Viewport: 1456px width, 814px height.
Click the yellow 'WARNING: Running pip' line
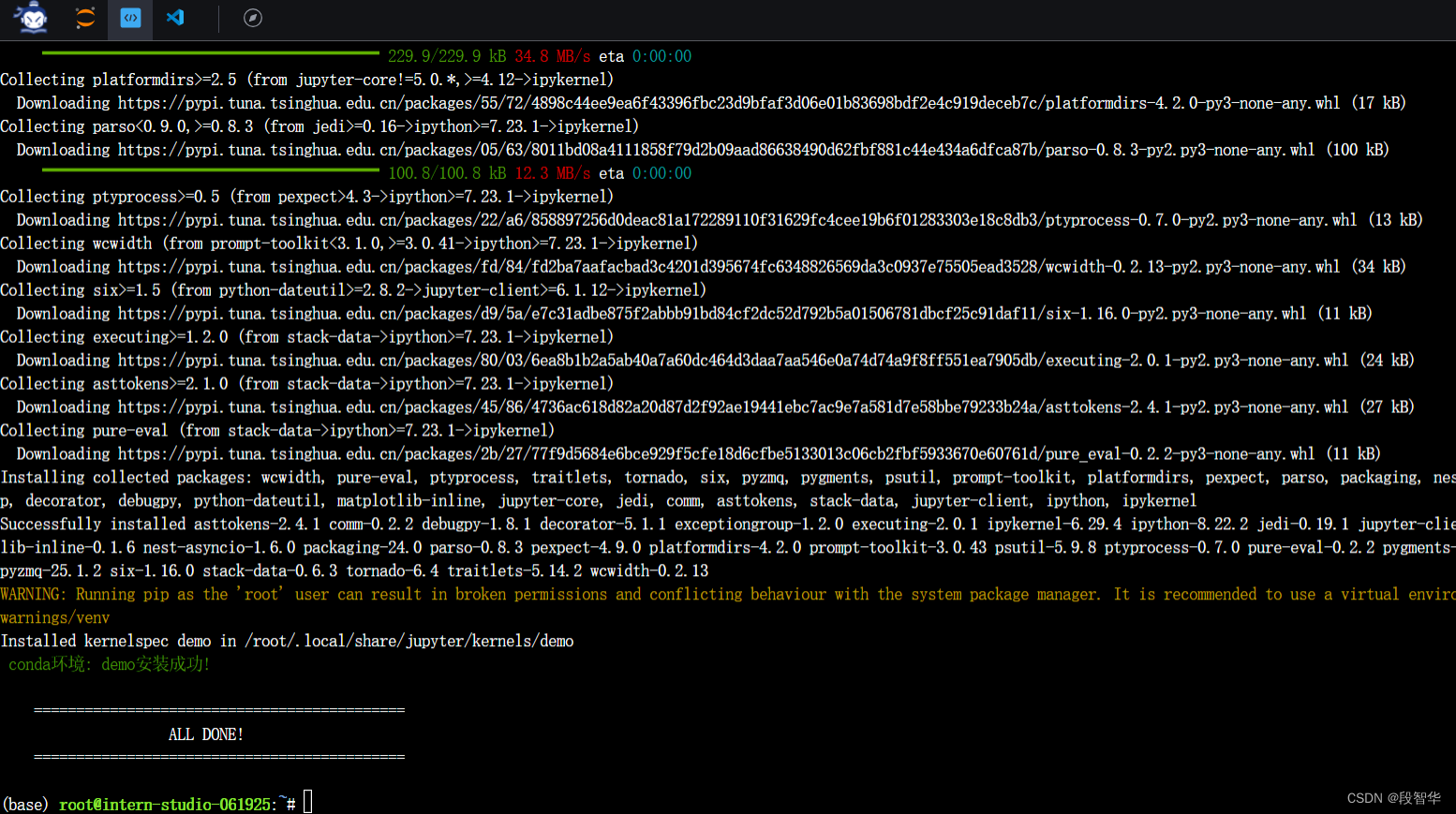(x=728, y=595)
